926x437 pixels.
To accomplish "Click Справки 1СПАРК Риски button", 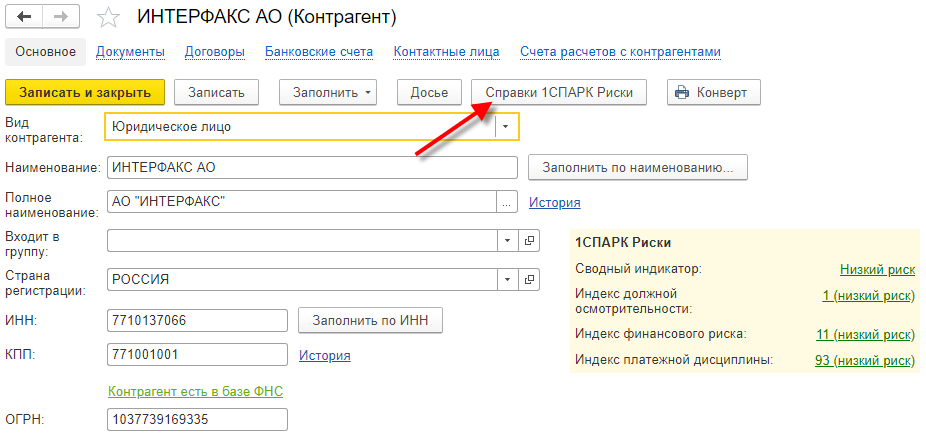I will point(559,93).
